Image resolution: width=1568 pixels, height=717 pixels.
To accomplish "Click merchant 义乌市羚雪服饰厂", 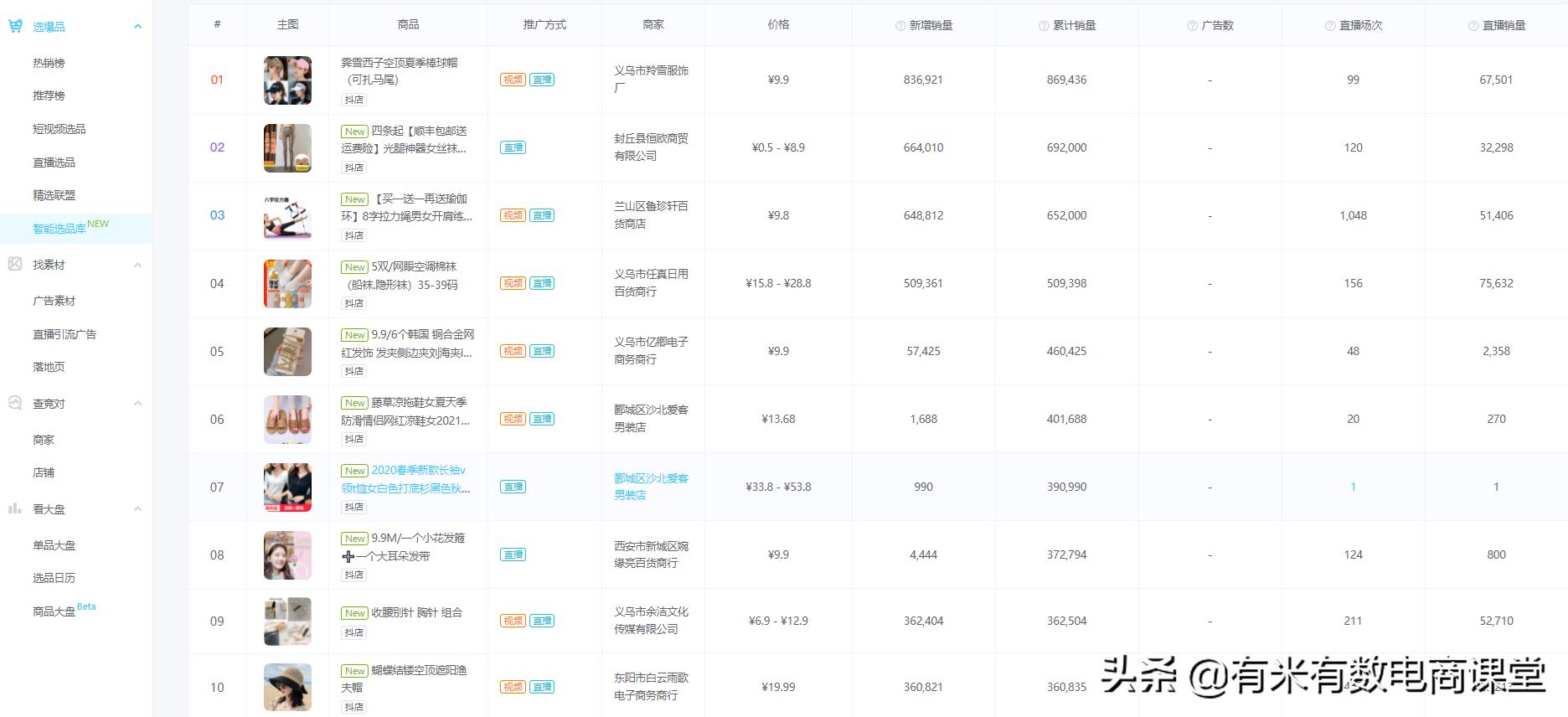I will pyautogui.click(x=651, y=79).
